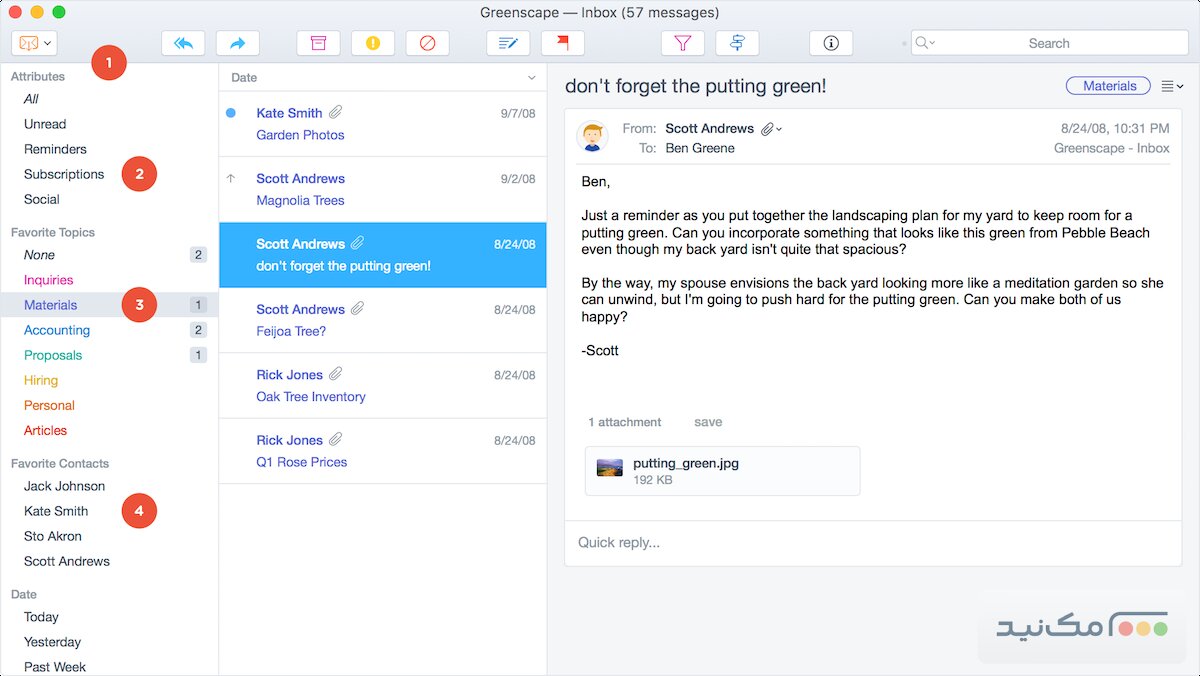Mark message as spam with yellow exclamation icon
Viewport: 1200px width, 676px height.
point(372,43)
